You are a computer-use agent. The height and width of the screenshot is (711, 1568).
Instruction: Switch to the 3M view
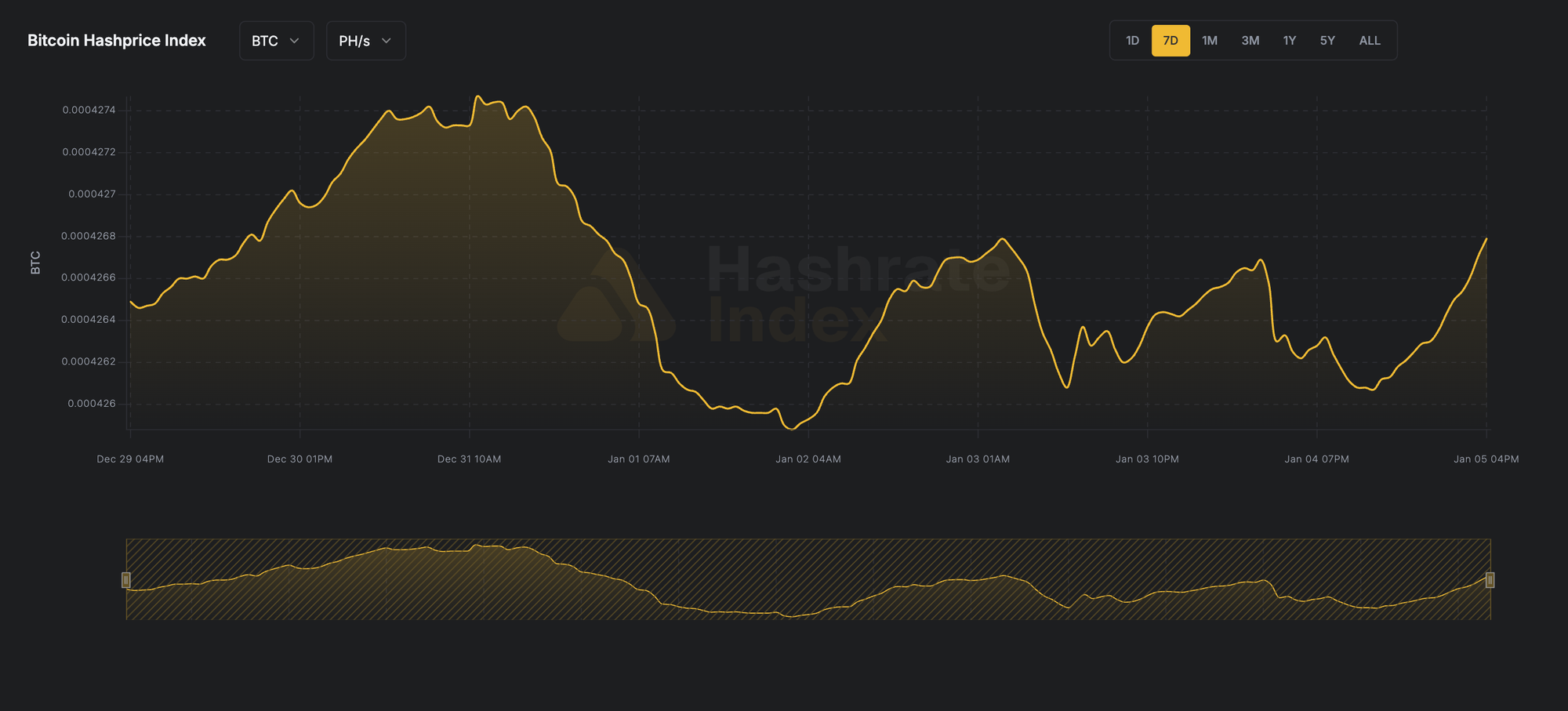pos(1250,40)
